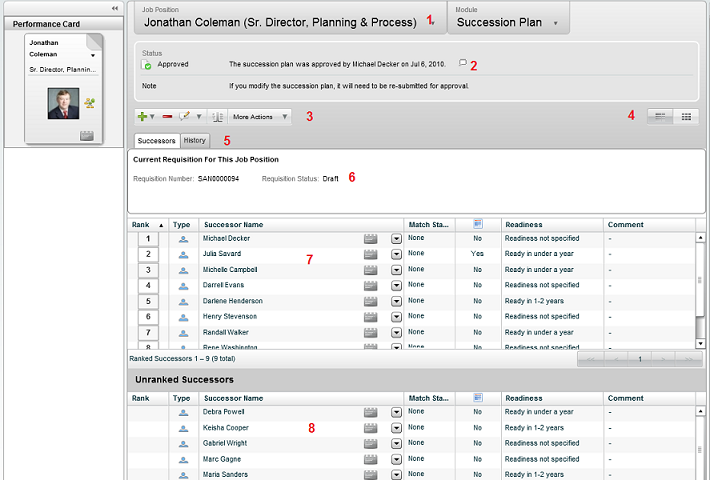The image size is (710, 480).
Task: Switch to list view mode
Action: pyautogui.click(x=660, y=117)
